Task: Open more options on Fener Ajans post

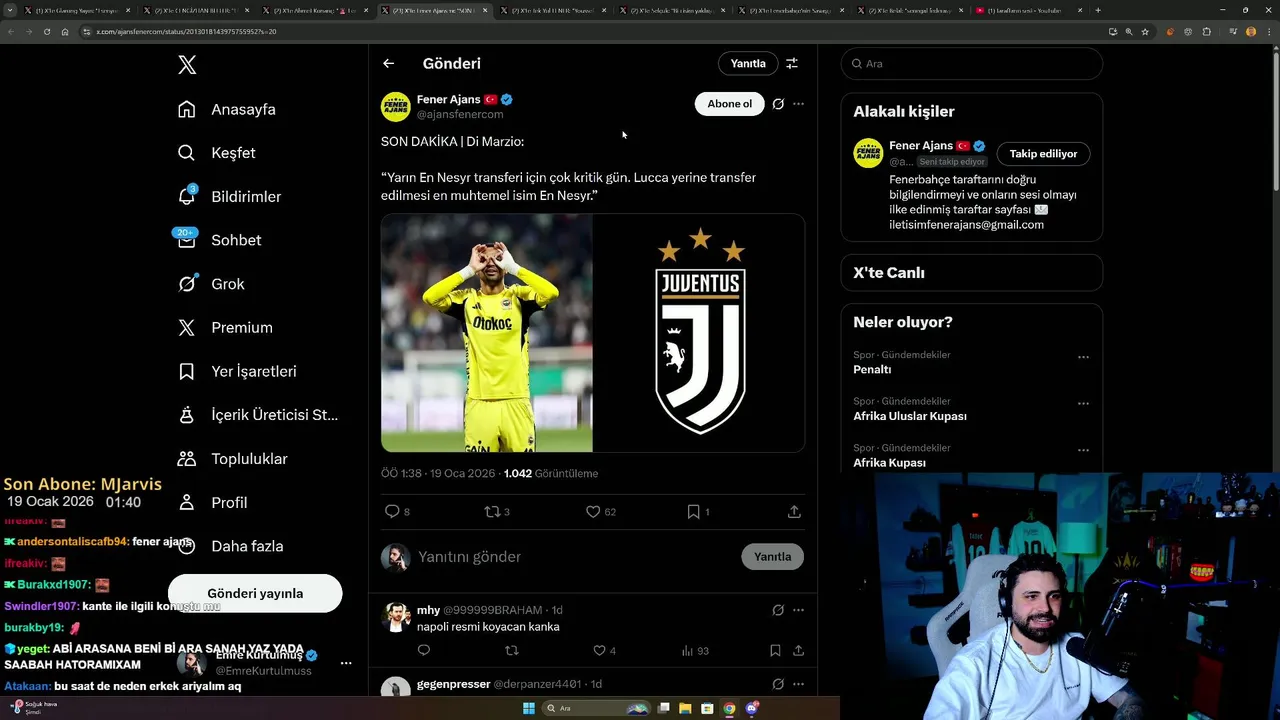Action: click(x=798, y=104)
